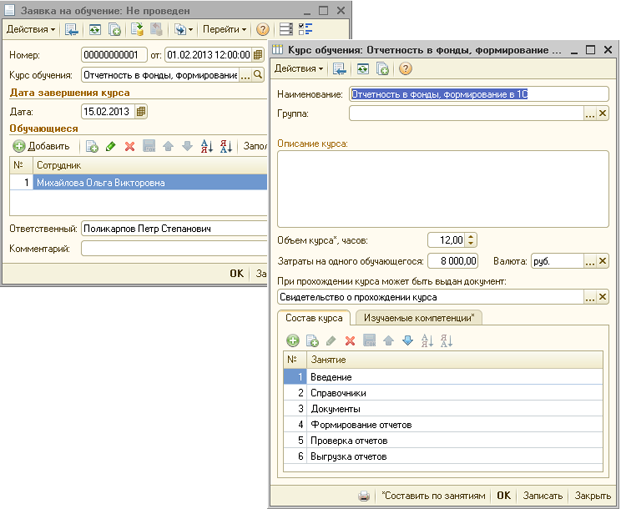
Task: Increase course hours with spinner arrows
Action: point(471,237)
